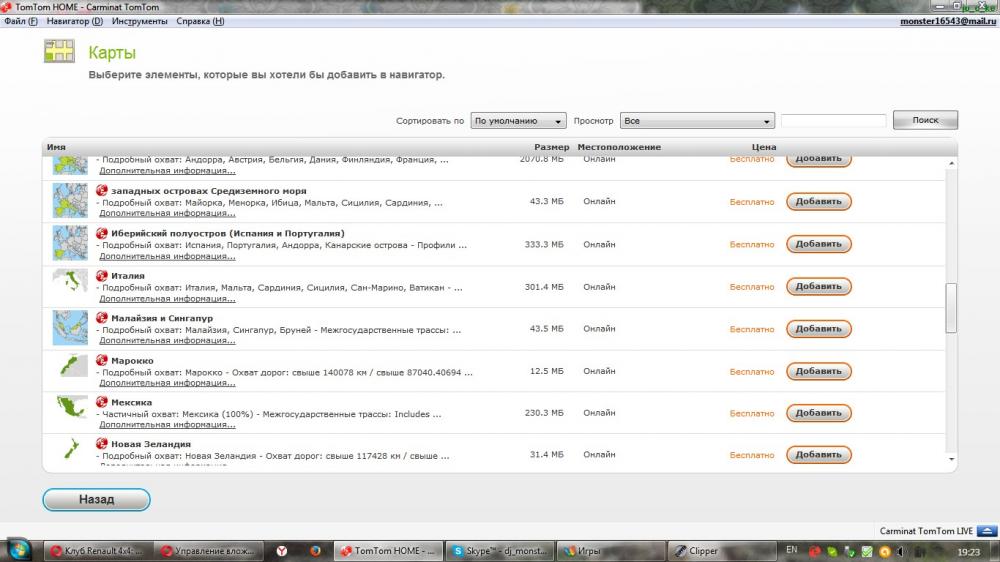Click Добавить for западных островах Средиземного моря
The width and height of the screenshot is (1000, 562).
[818, 201]
